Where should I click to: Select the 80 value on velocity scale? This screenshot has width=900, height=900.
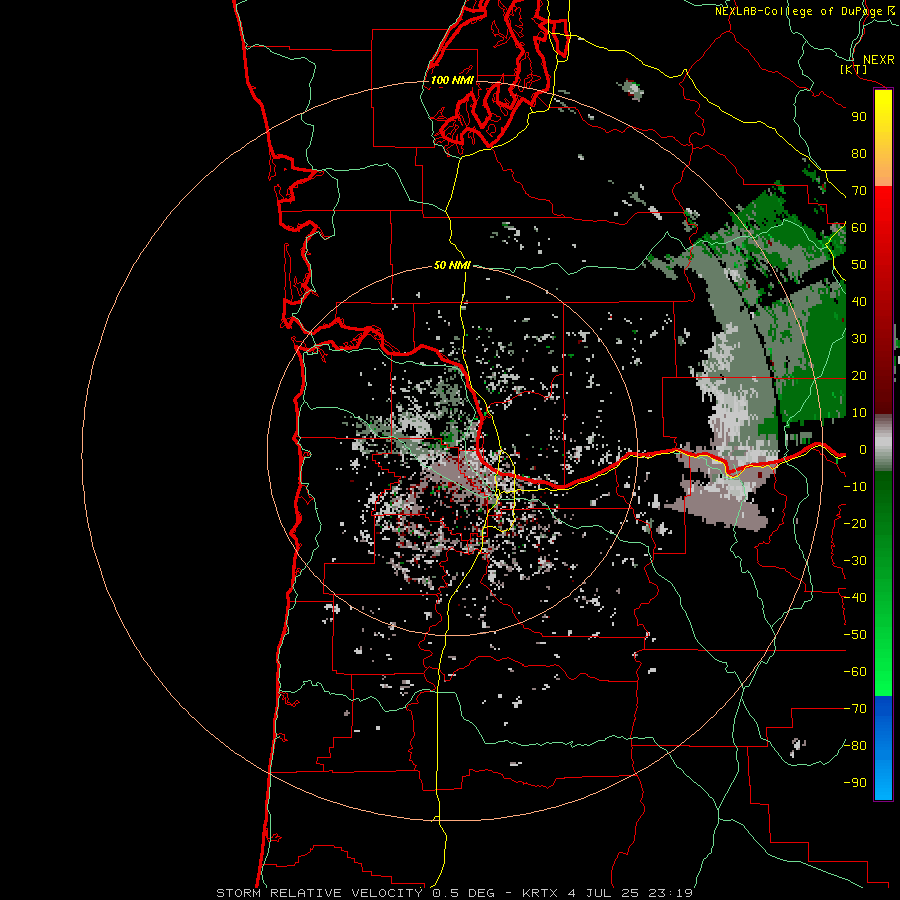859,154
